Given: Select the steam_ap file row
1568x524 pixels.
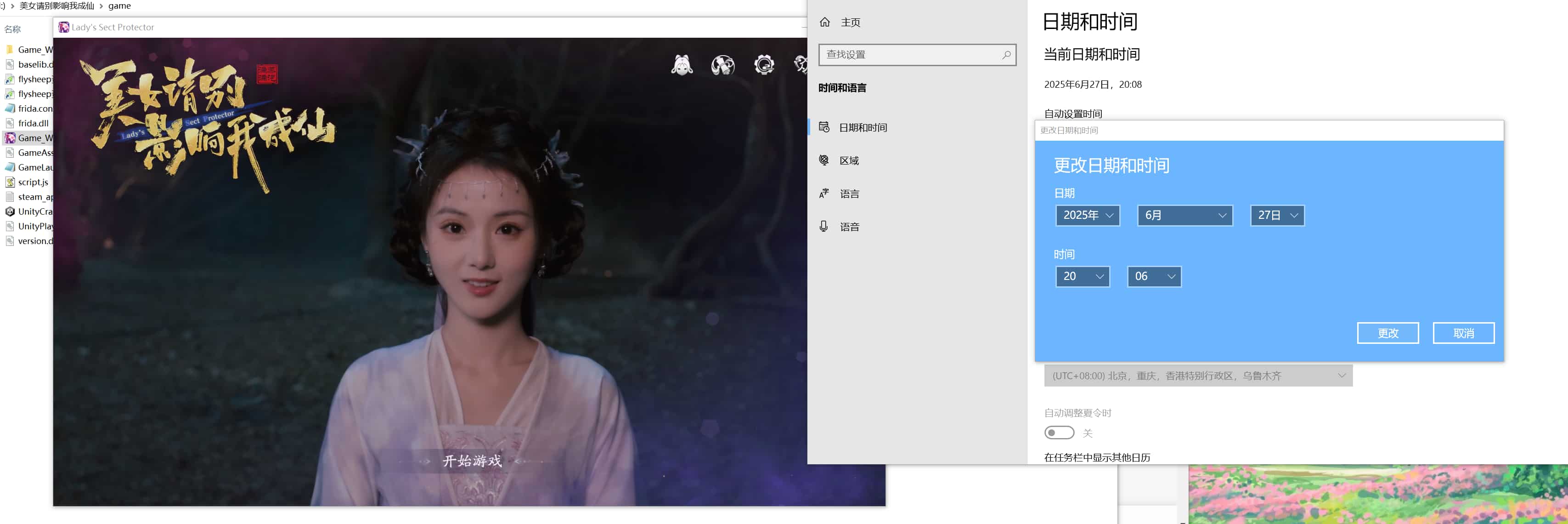Looking at the screenshot, I should (x=28, y=197).
